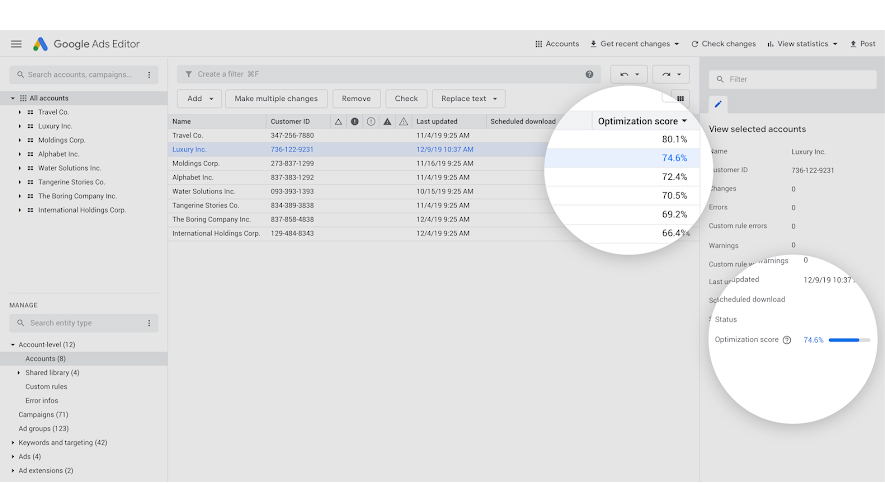The width and height of the screenshot is (885, 483).
Task: Click right panel Filter field
Action: pos(792,80)
